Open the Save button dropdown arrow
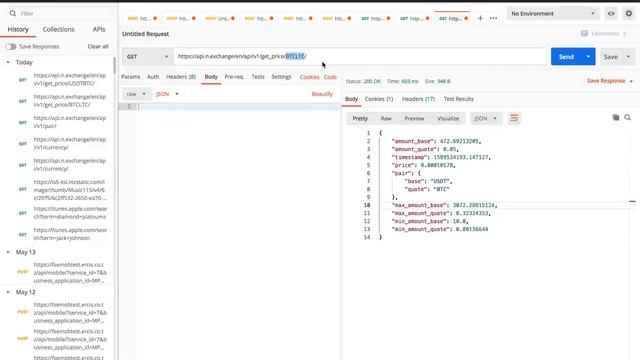This screenshot has height=360, width=640. (x=628, y=56)
